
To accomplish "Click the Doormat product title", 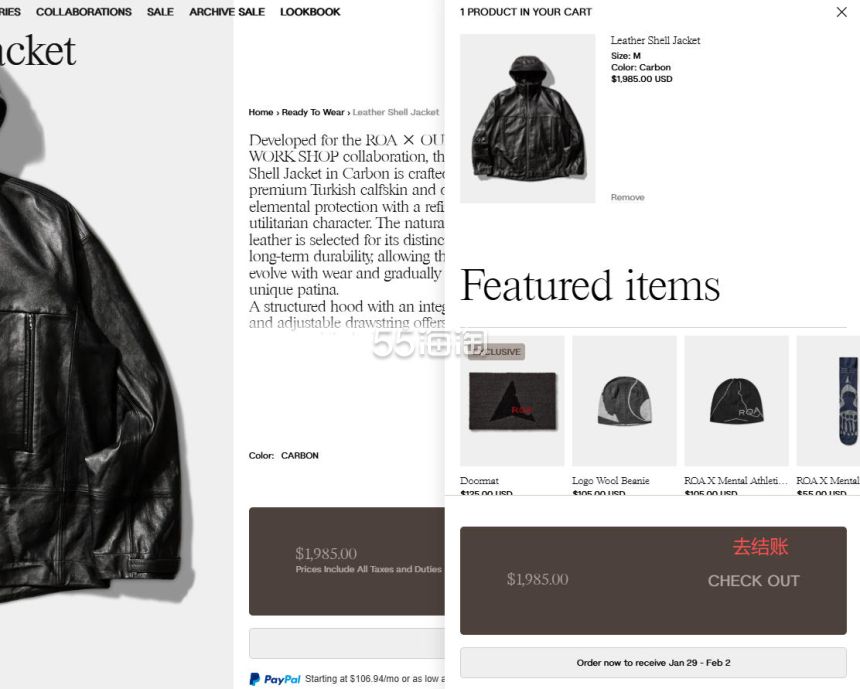I will click(x=479, y=481).
